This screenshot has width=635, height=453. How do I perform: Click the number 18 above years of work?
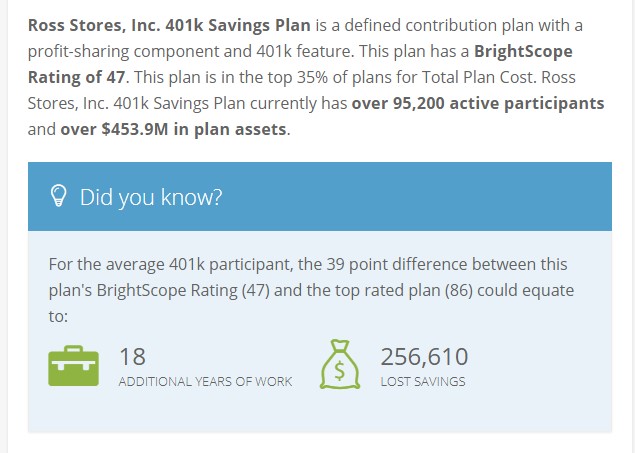click(x=132, y=356)
